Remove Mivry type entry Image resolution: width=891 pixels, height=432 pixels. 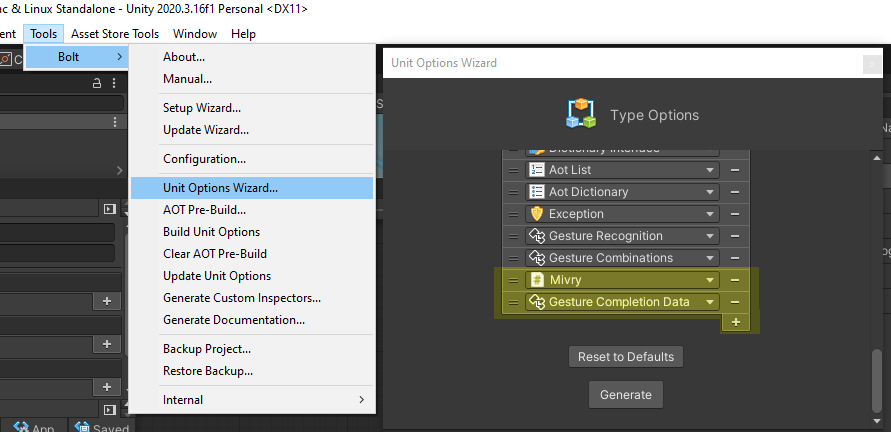(x=735, y=280)
